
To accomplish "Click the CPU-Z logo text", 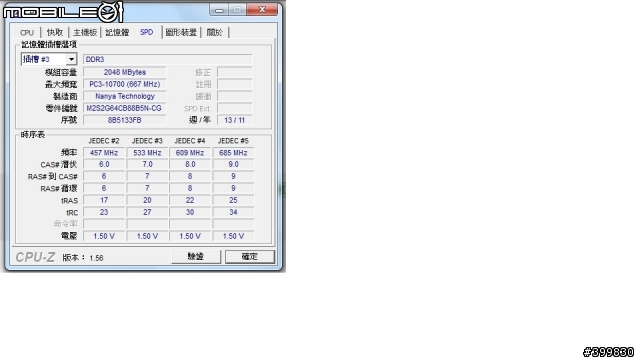I will tap(35, 257).
